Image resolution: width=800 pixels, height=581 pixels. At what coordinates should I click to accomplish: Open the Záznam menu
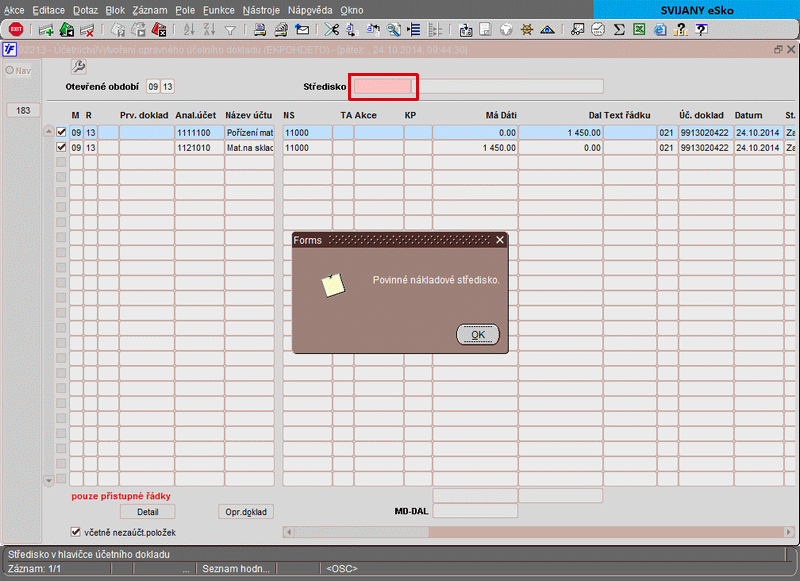click(x=149, y=10)
